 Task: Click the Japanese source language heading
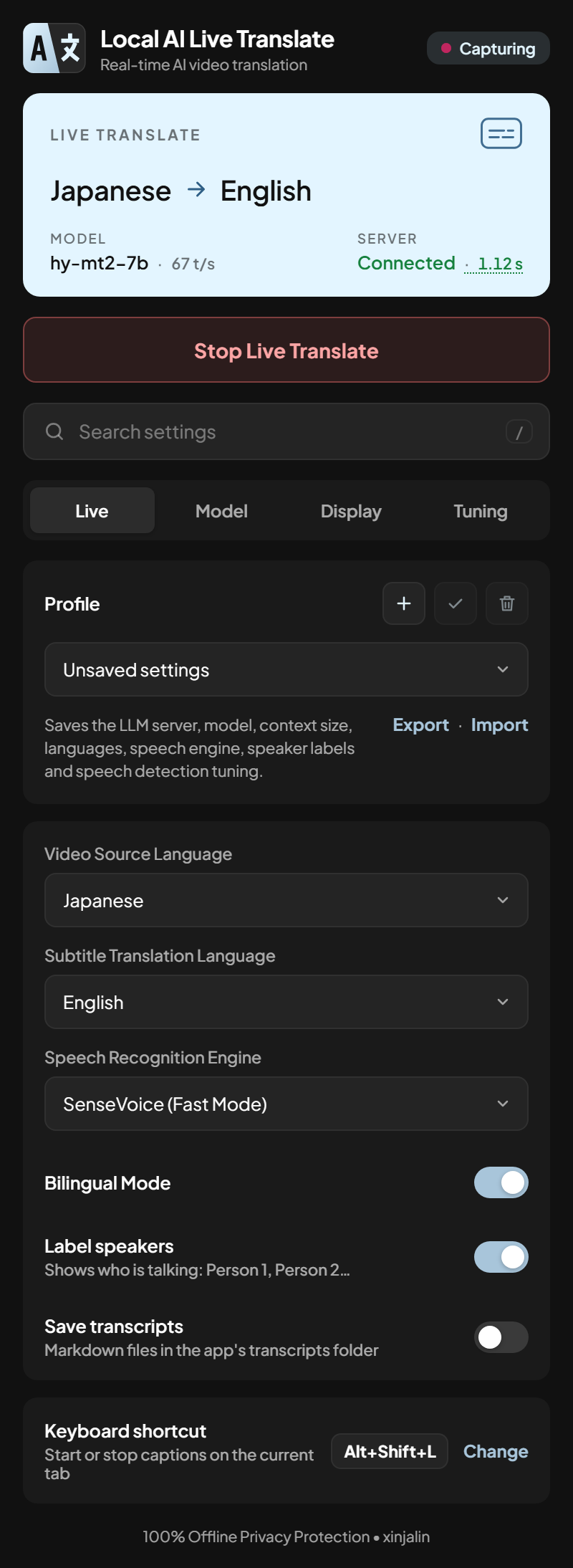pos(110,191)
